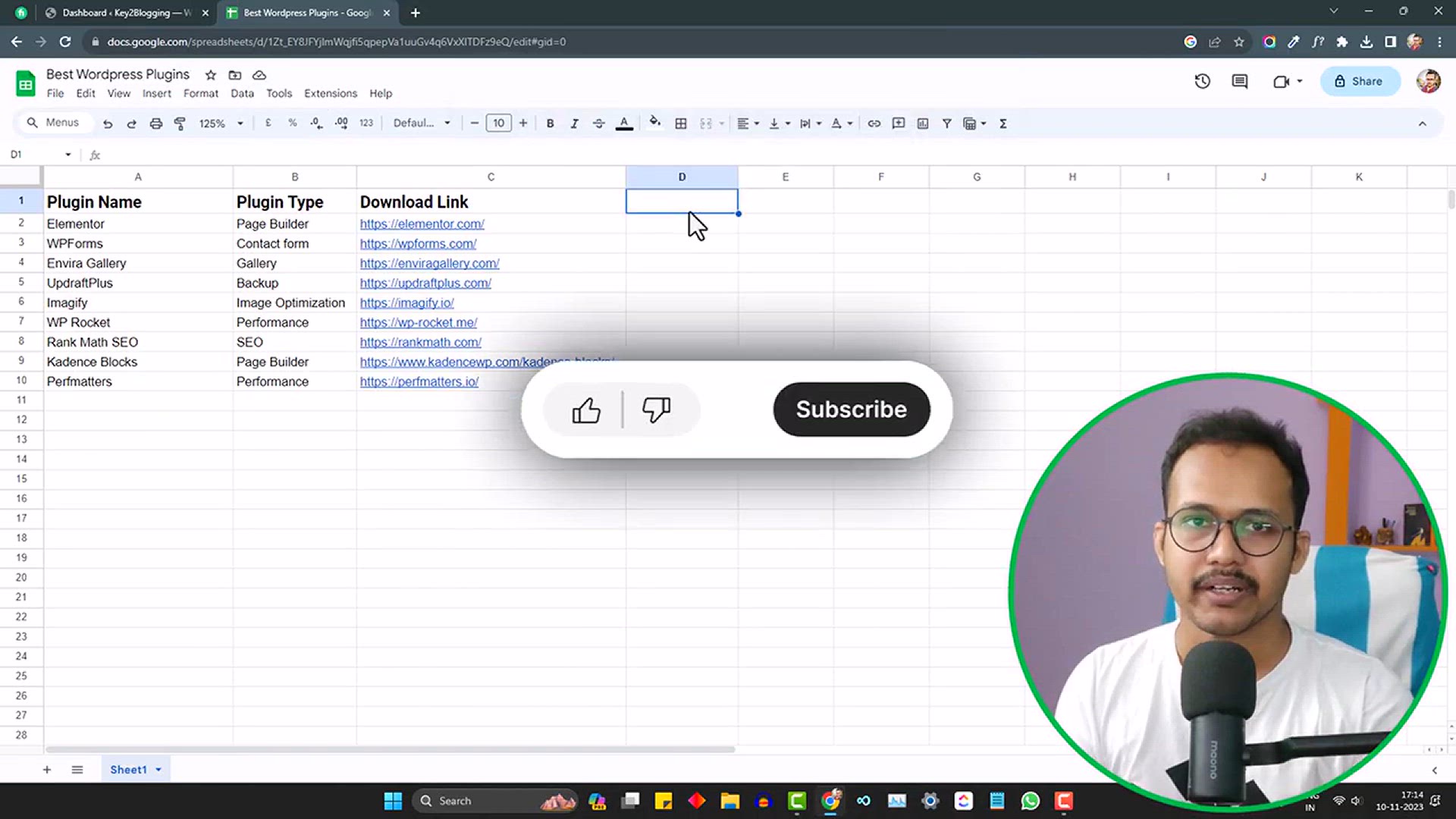
Task: Open the fill color picker
Action: 655,123
